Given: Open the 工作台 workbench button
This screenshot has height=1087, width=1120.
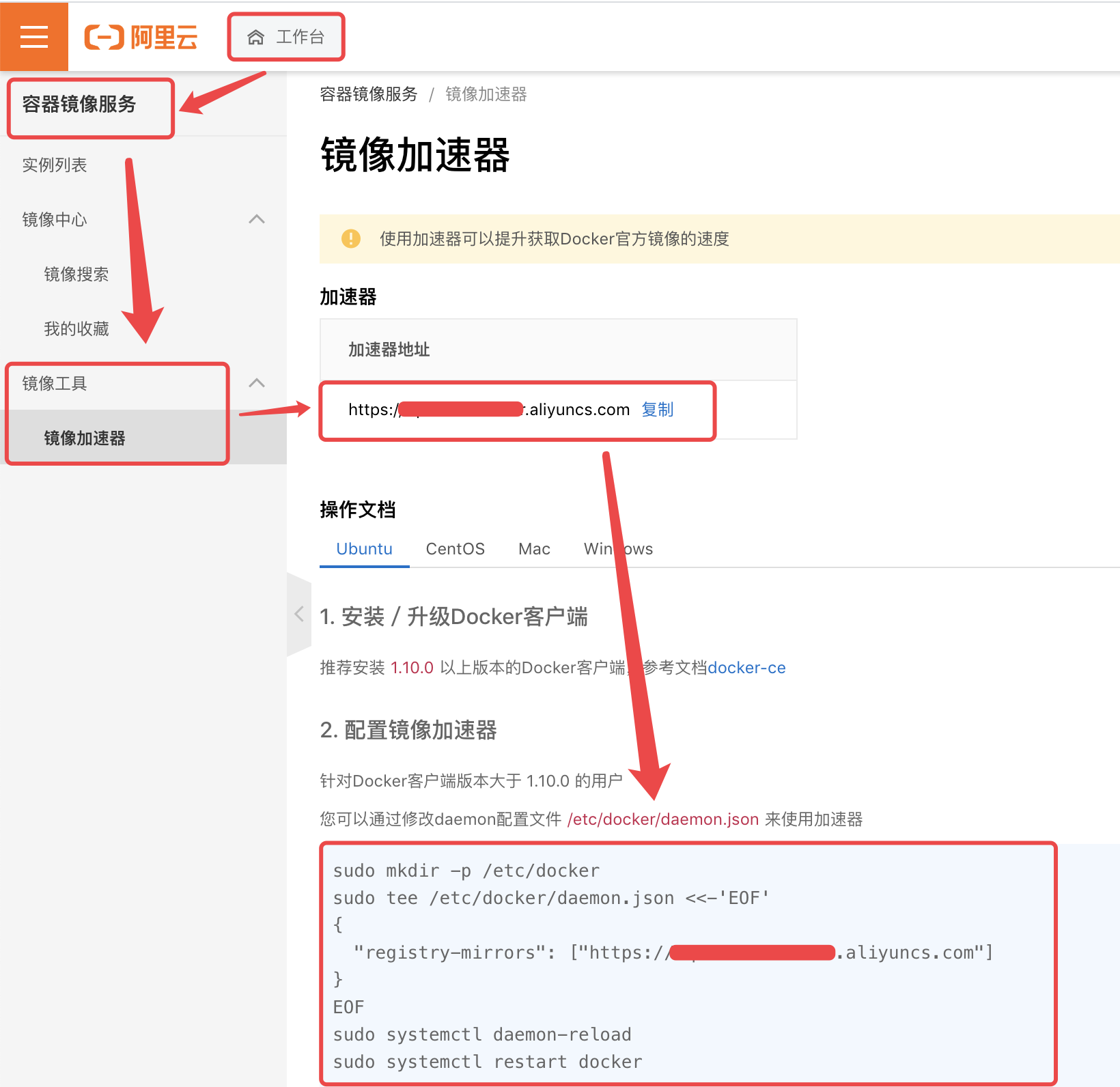Looking at the screenshot, I should [286, 37].
